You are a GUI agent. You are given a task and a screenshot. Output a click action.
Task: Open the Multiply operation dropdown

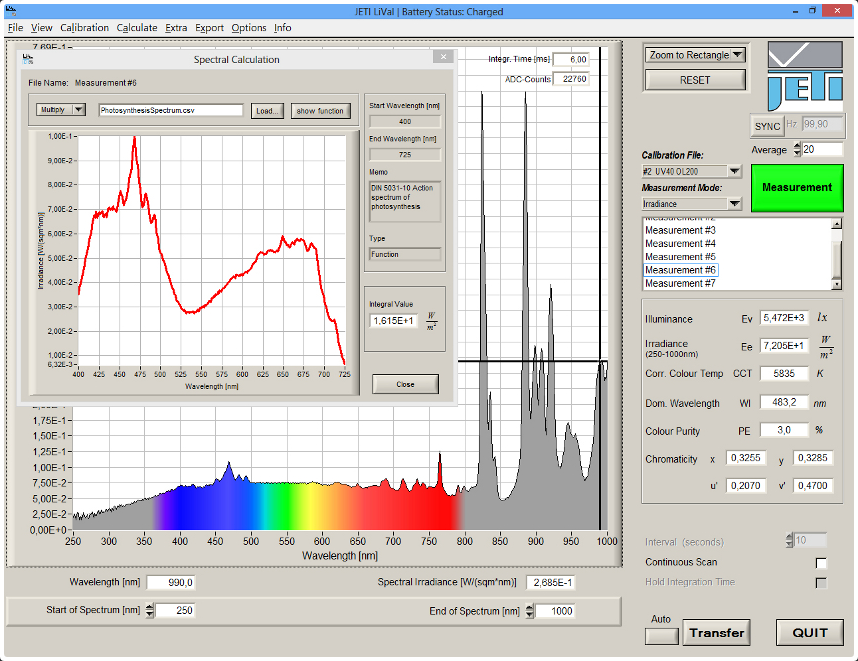coord(79,110)
